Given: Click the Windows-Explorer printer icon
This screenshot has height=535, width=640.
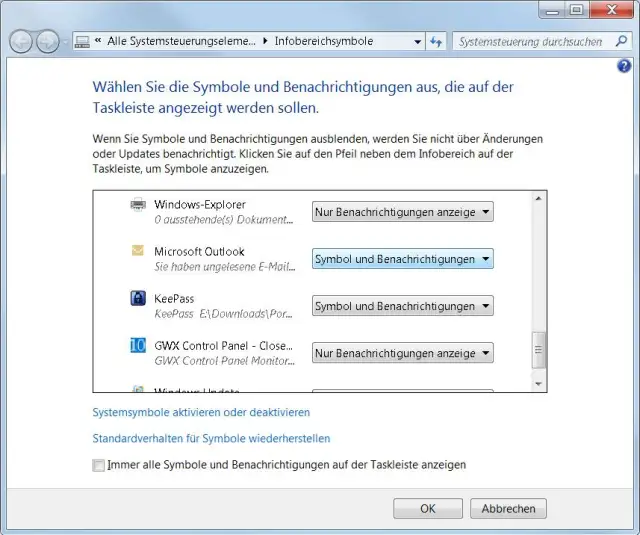Looking at the screenshot, I should click(138, 204).
